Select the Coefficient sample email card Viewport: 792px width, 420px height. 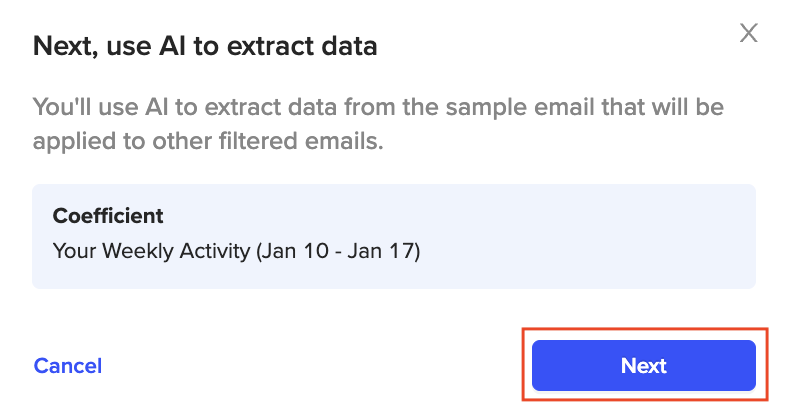tap(393, 236)
